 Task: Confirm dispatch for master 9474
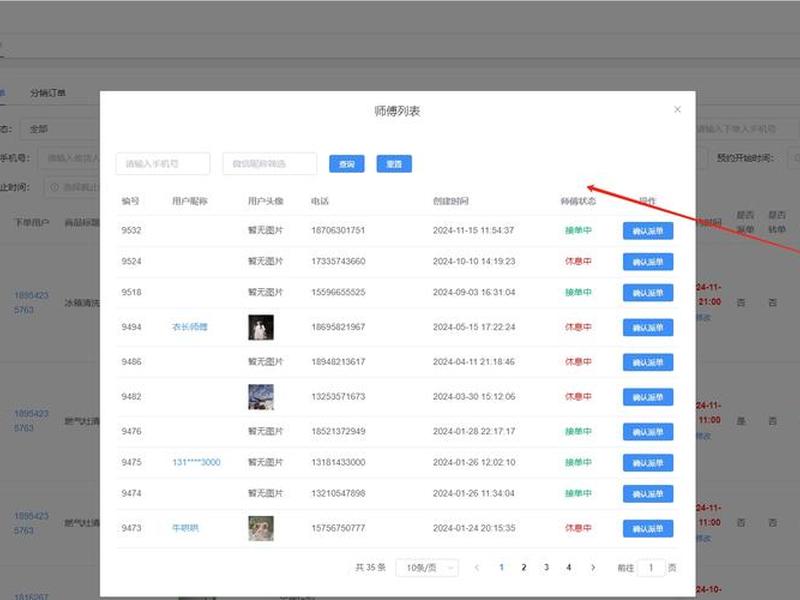(x=647, y=494)
